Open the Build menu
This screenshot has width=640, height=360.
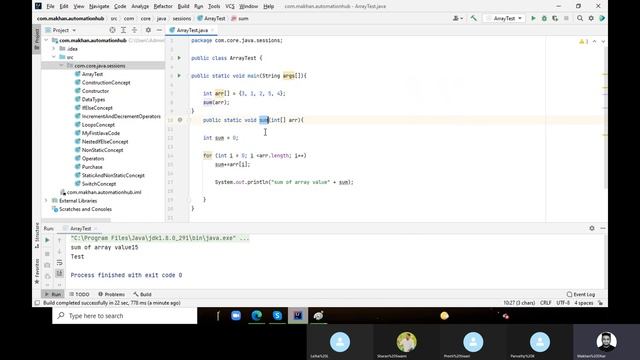click(x=183, y=6)
